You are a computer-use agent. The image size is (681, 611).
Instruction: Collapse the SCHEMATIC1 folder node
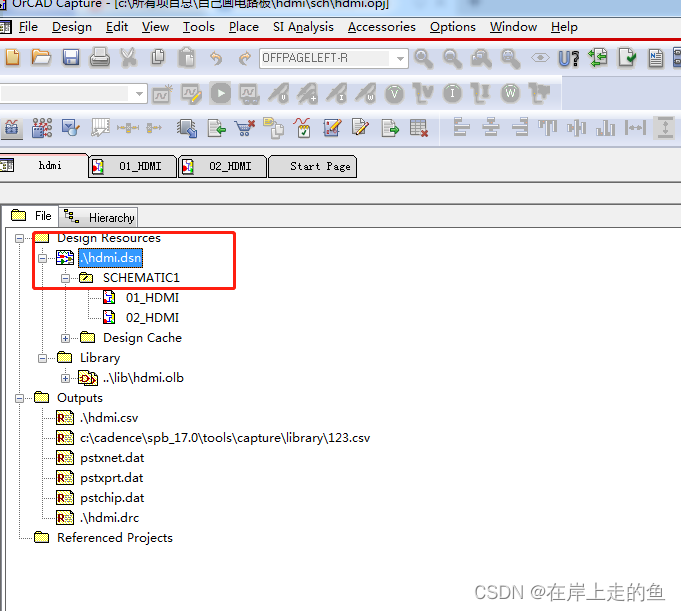pyautogui.click(x=66, y=278)
